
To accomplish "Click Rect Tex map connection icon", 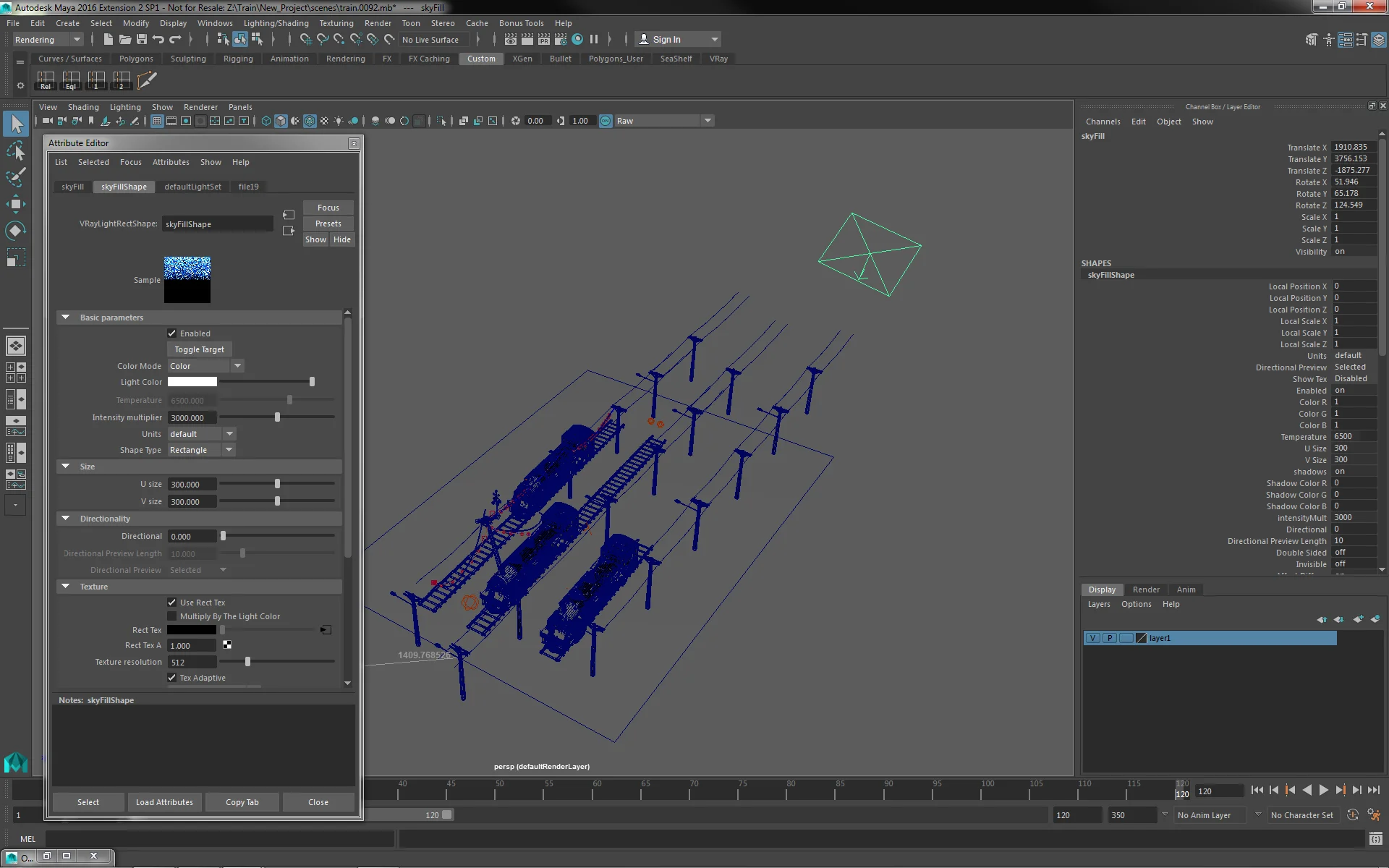I will coord(326,630).
